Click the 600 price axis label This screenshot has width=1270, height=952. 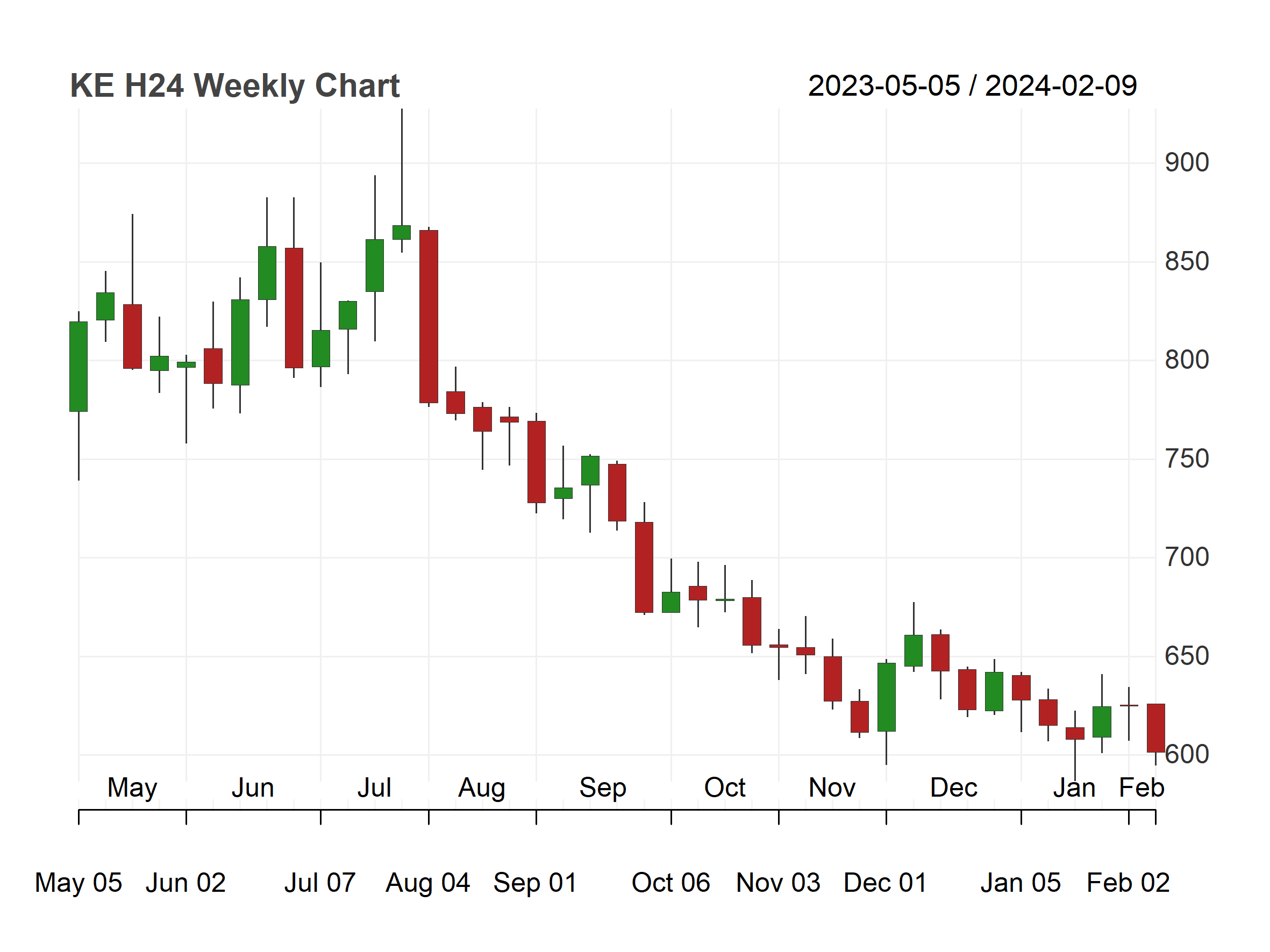click(1187, 755)
